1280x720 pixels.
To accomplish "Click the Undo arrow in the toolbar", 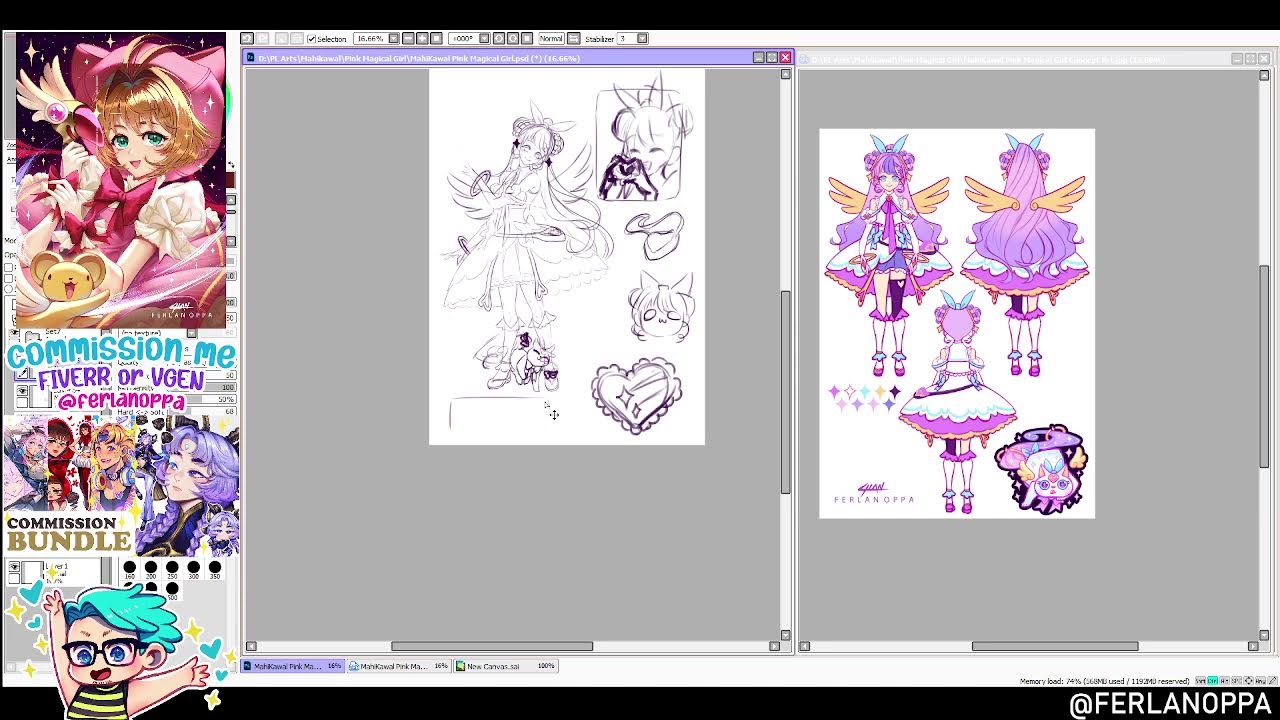I will click(248, 39).
